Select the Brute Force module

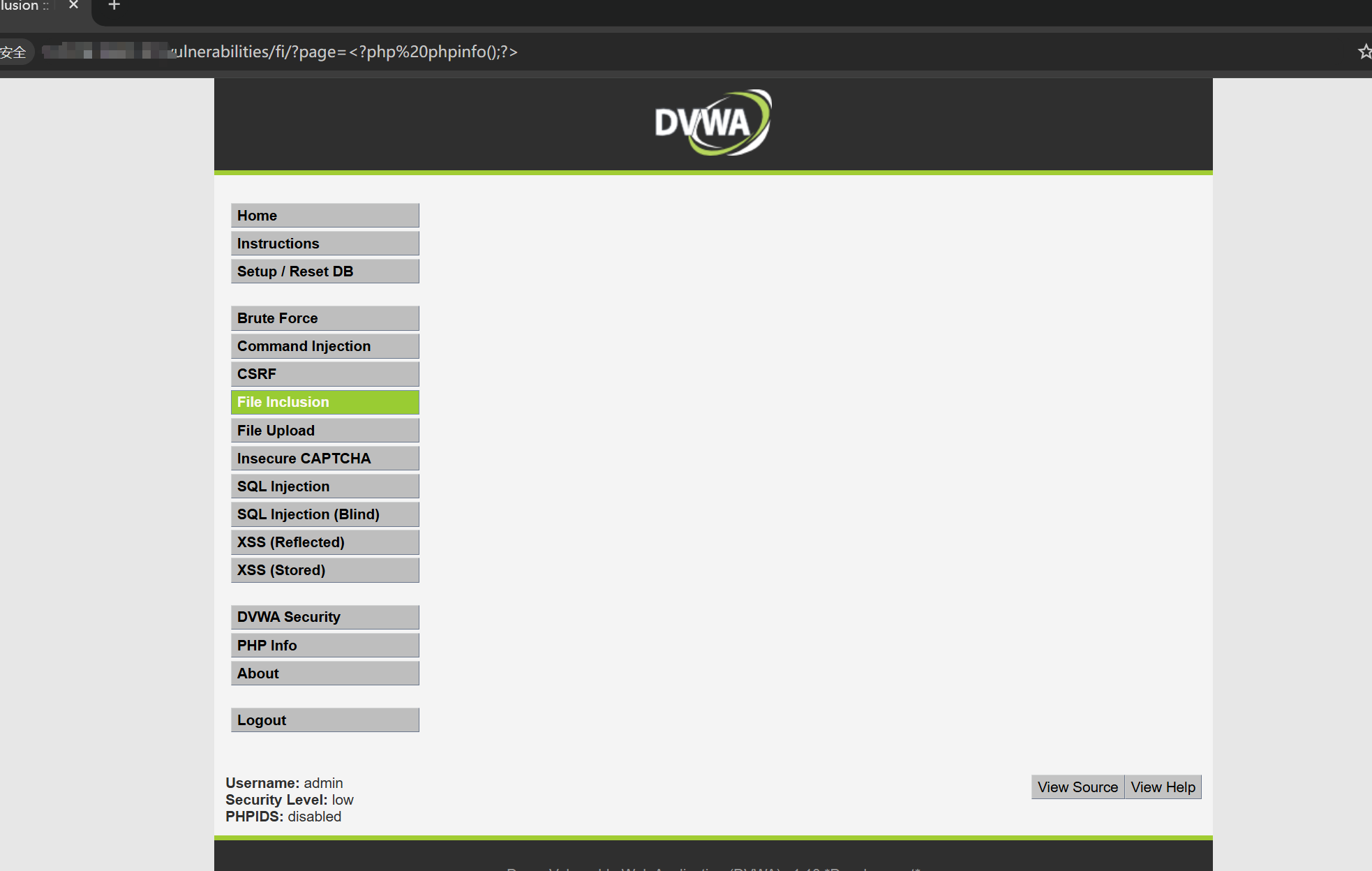tap(325, 318)
